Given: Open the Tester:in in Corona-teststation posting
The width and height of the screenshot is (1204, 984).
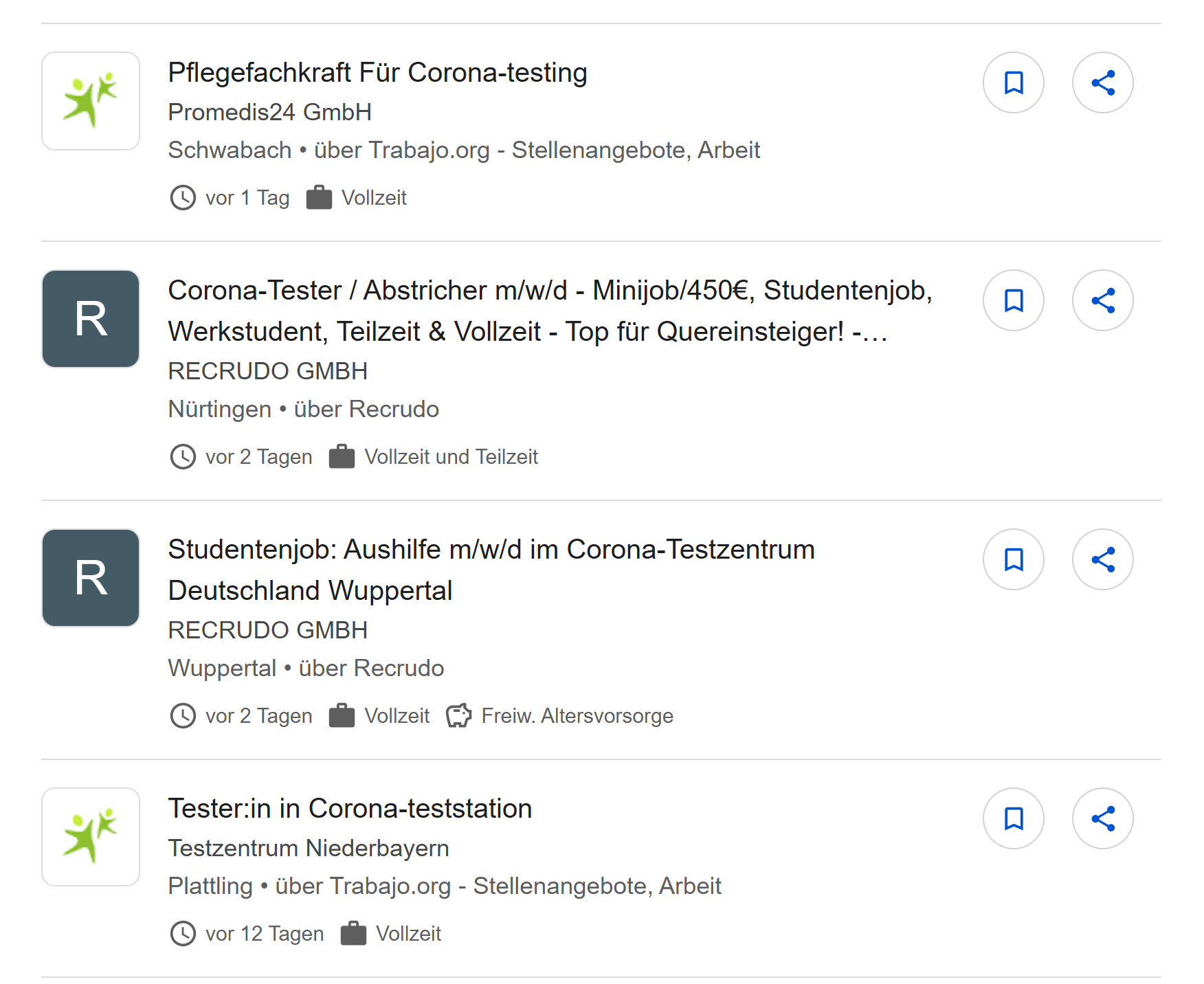Looking at the screenshot, I should [x=350, y=808].
